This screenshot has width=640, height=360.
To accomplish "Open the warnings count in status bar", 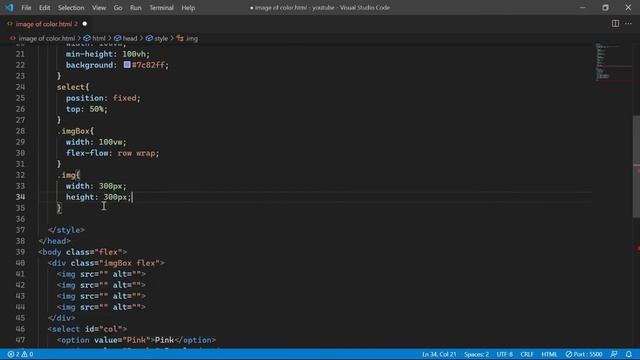I will [x=27, y=354].
